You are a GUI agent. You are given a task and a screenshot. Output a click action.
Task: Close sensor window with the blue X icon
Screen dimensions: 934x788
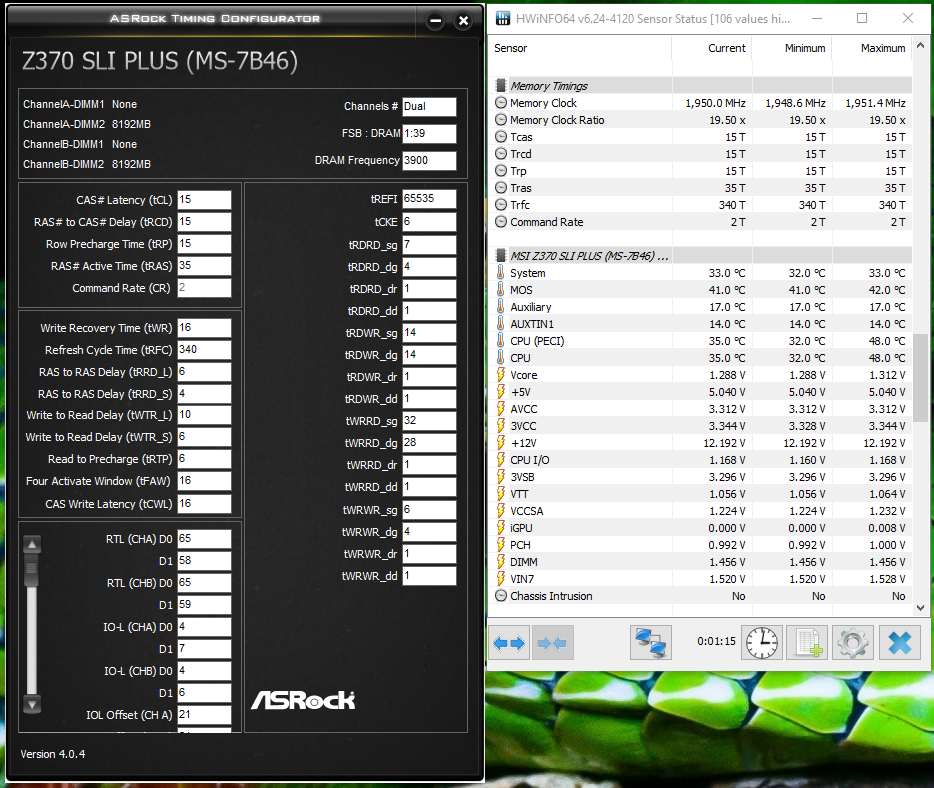click(899, 643)
